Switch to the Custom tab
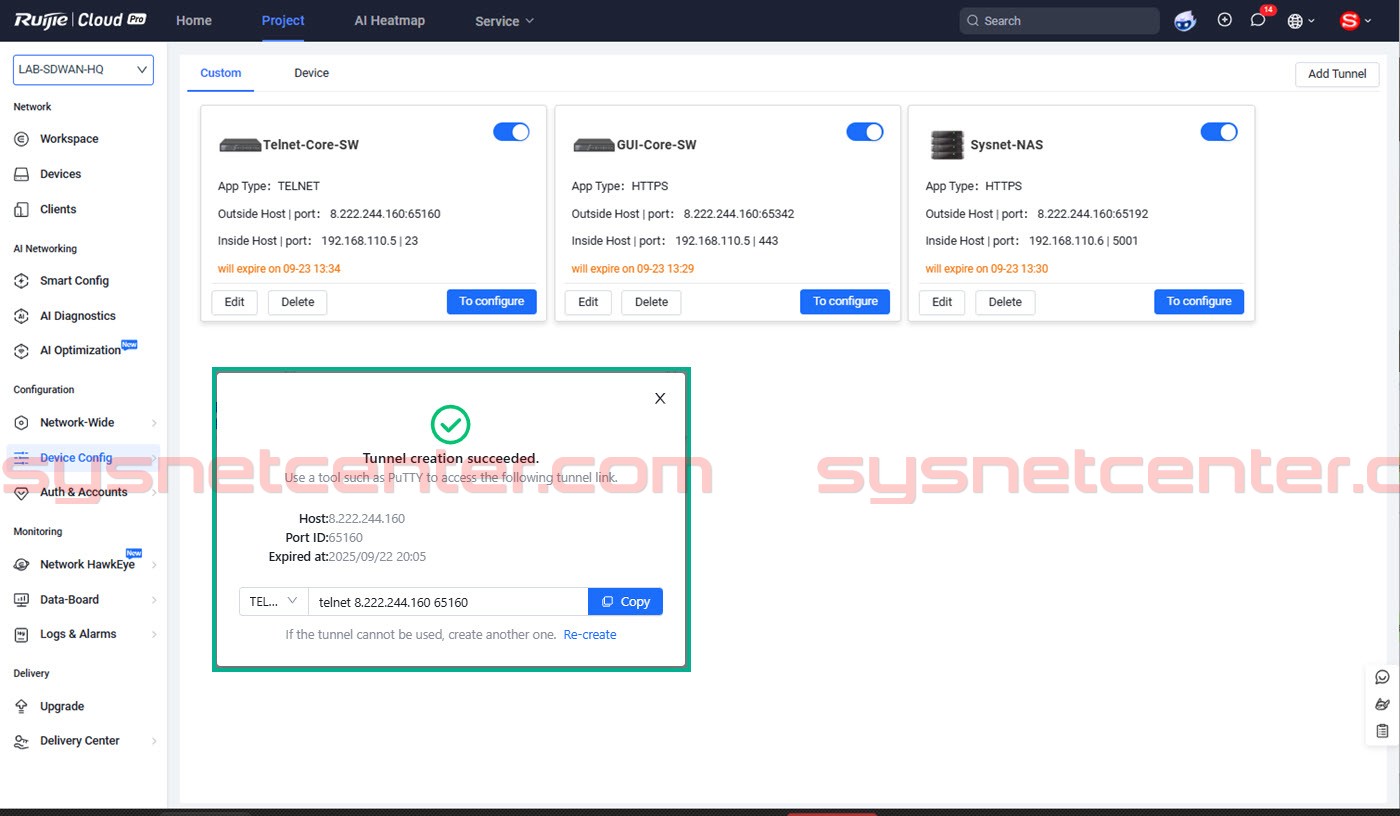This screenshot has width=1400, height=816. [221, 73]
